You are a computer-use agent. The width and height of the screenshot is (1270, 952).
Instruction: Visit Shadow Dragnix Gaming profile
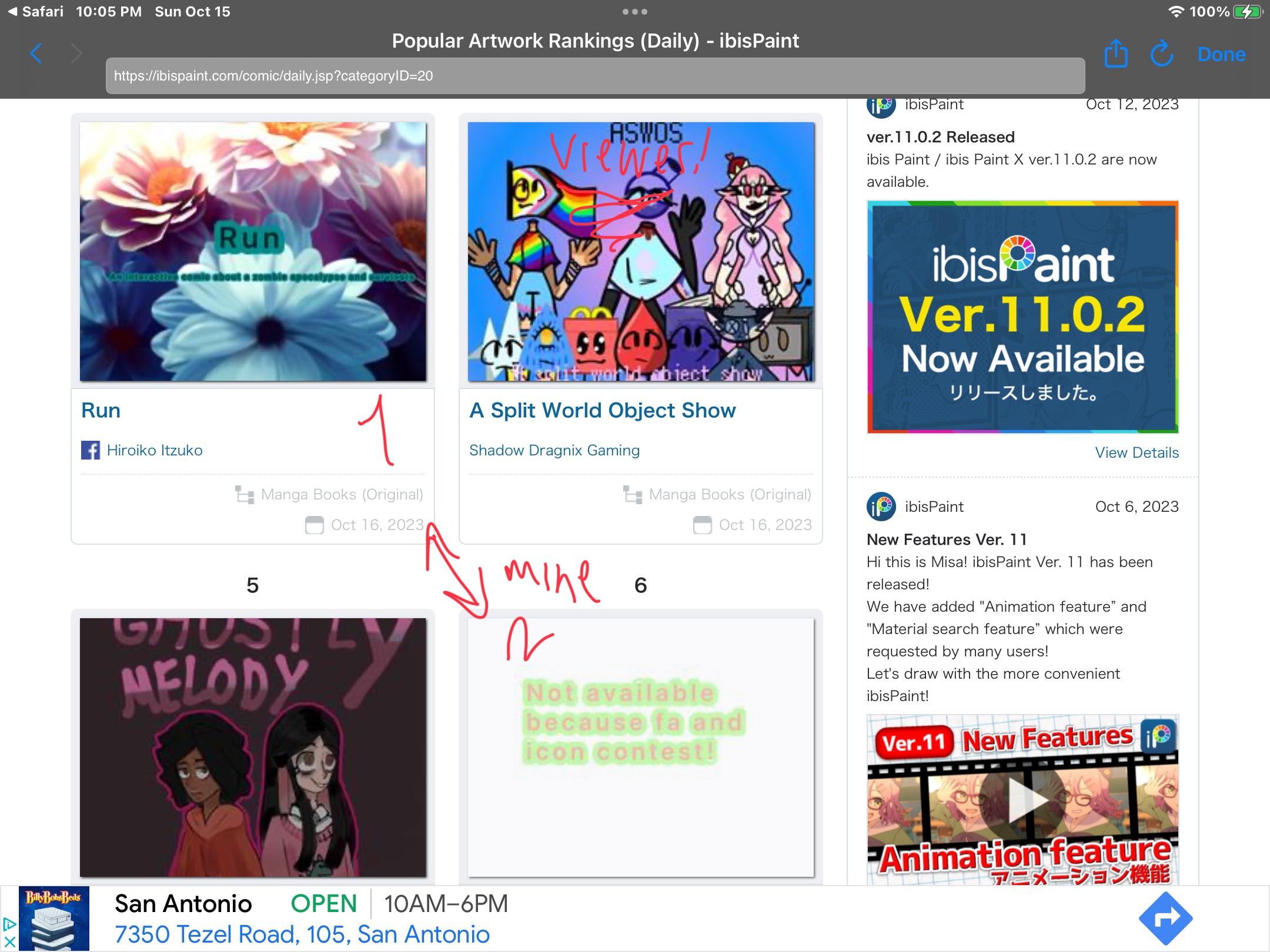554,450
